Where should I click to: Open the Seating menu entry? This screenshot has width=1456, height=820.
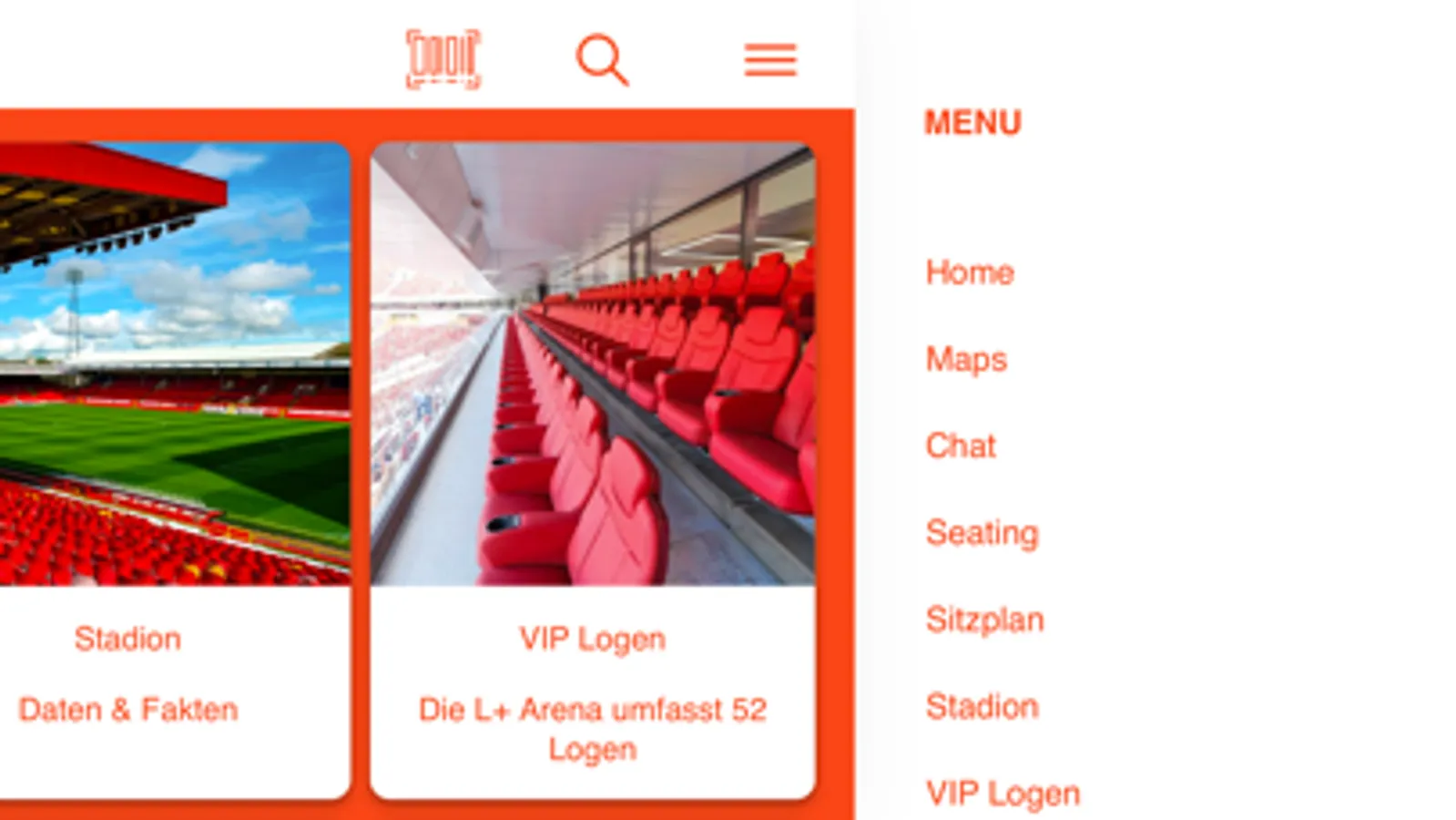point(982,533)
